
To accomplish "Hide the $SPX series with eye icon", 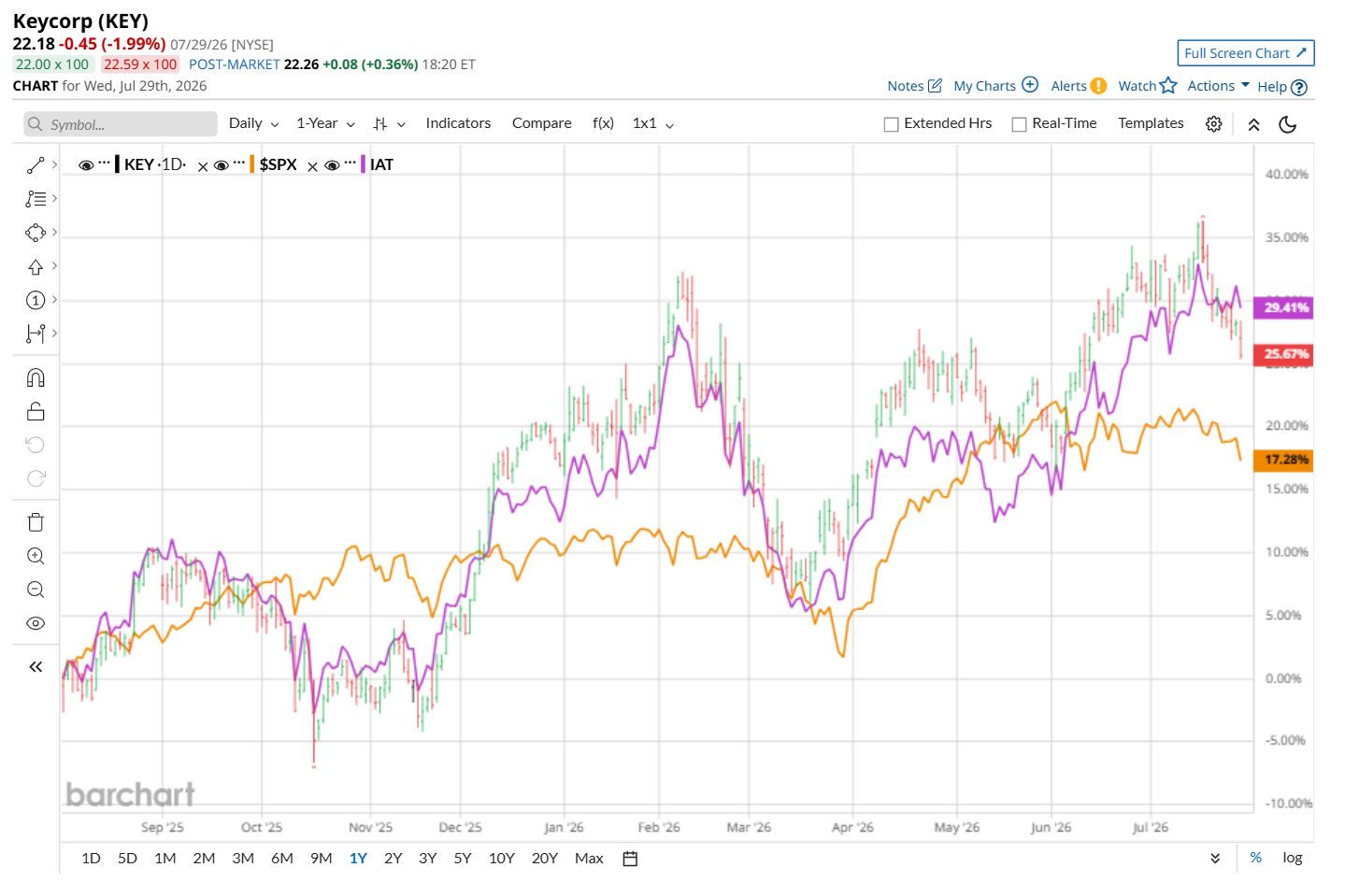I will coord(222,165).
